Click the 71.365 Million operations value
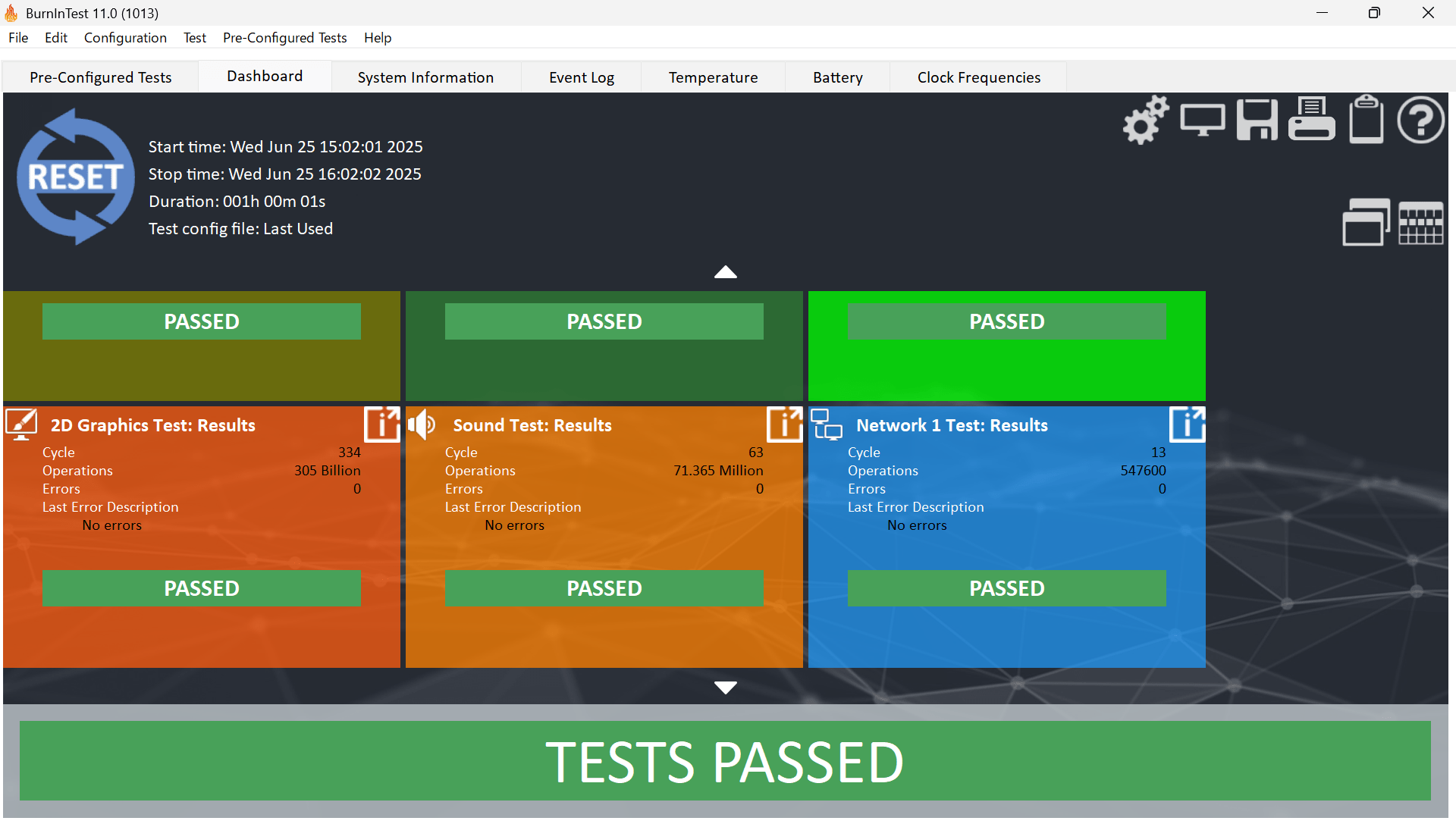 click(x=718, y=471)
